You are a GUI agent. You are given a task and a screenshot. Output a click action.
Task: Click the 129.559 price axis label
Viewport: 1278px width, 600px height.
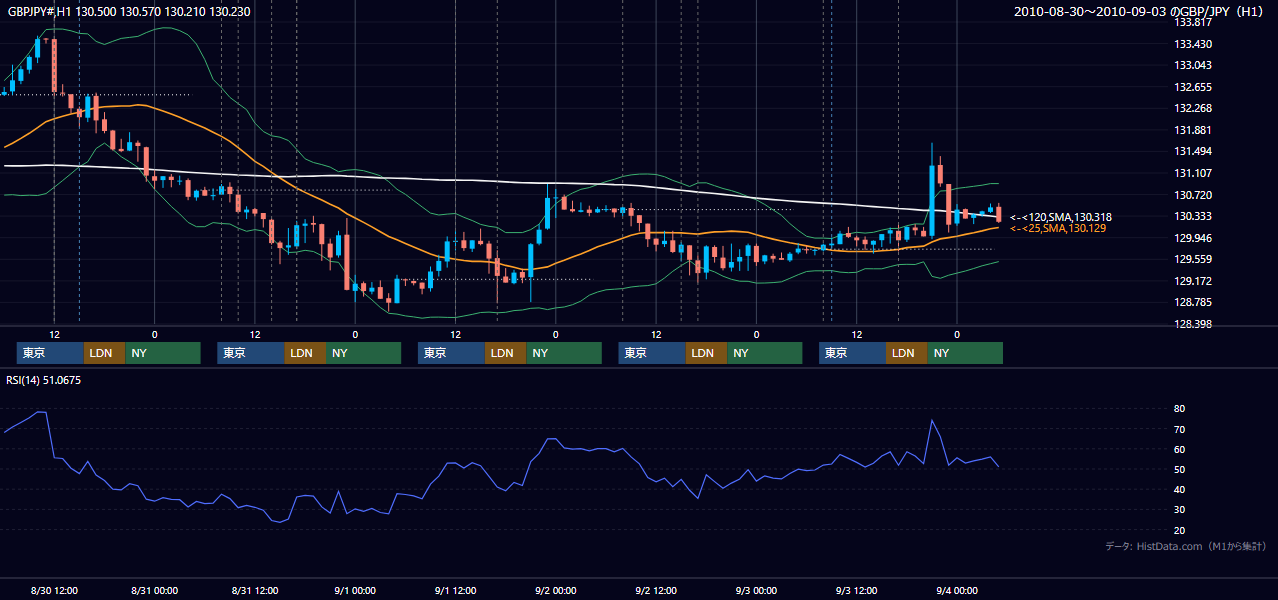[x=1194, y=259]
